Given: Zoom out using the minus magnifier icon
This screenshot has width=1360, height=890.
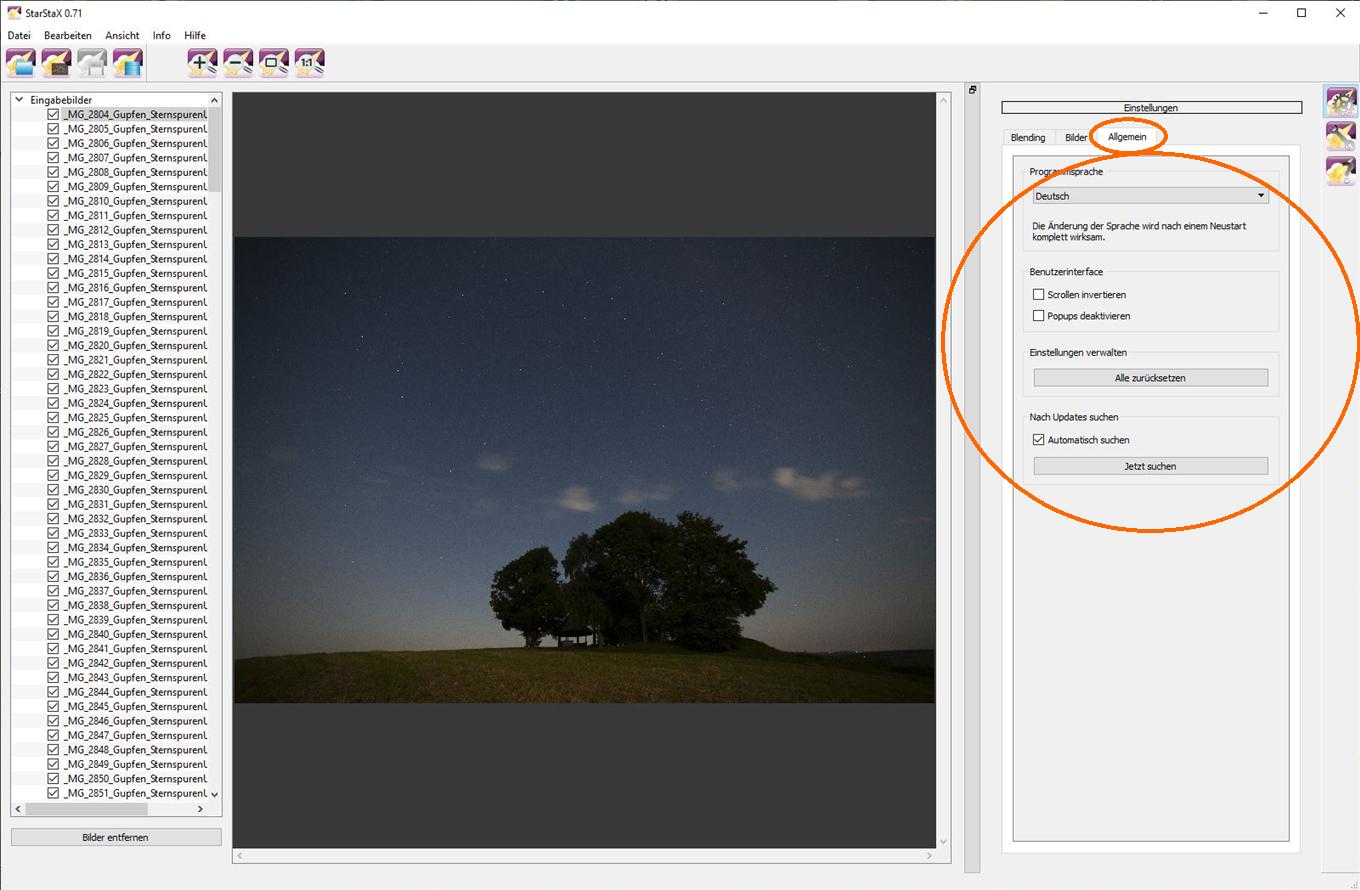Looking at the screenshot, I should [238, 63].
